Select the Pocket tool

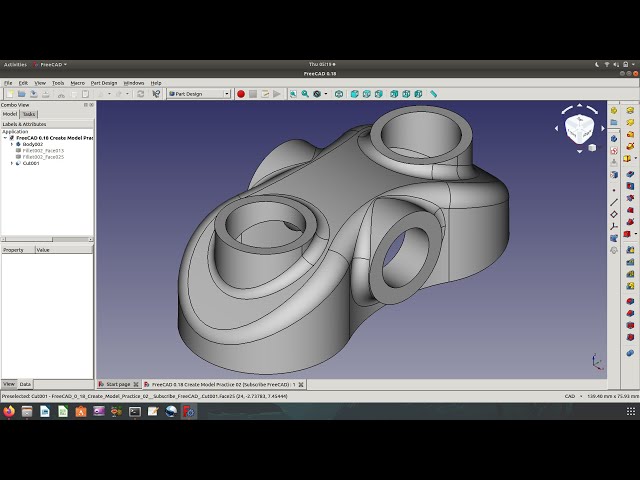(630, 174)
